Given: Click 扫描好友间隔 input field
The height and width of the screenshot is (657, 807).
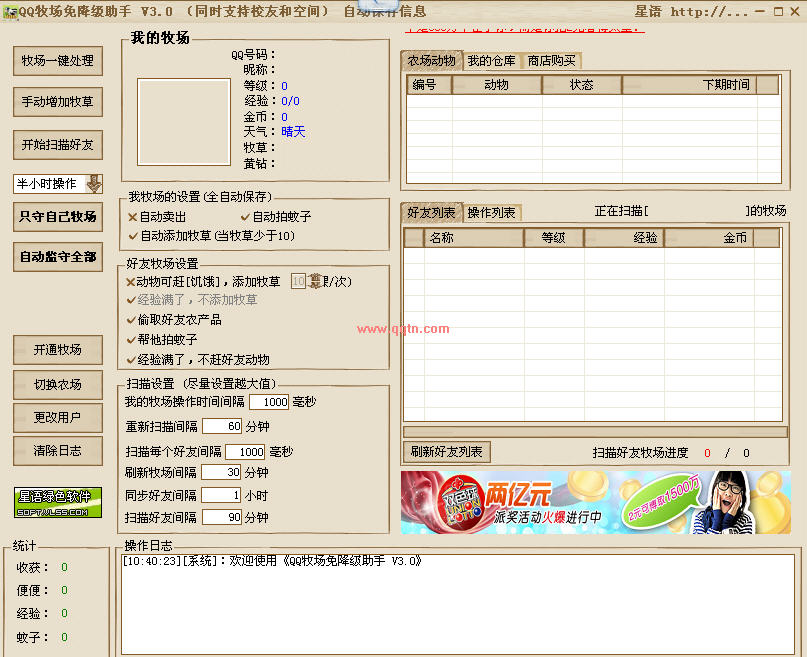Looking at the screenshot, I should [x=222, y=517].
